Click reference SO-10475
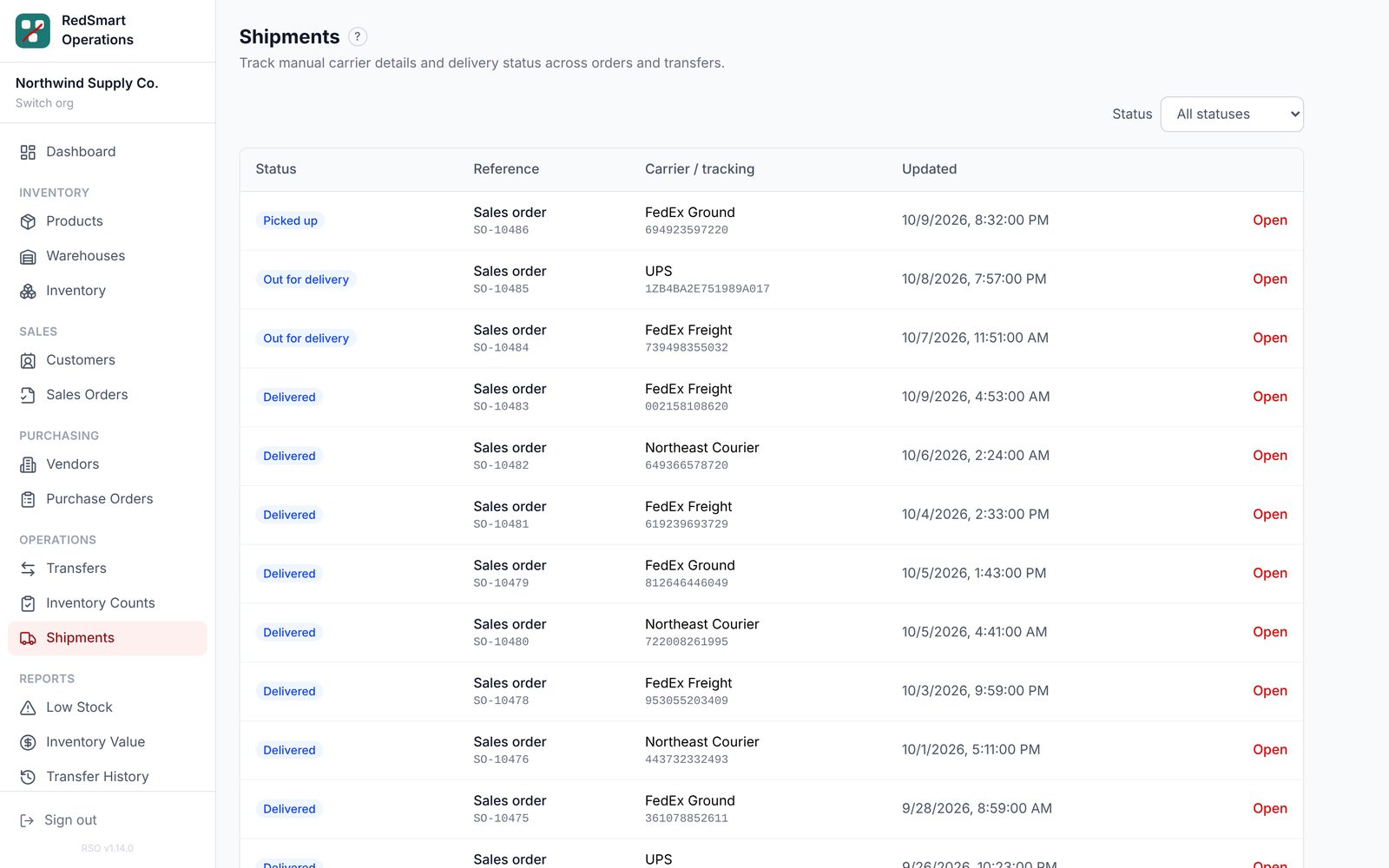Image resolution: width=1389 pixels, height=868 pixels. click(501, 819)
